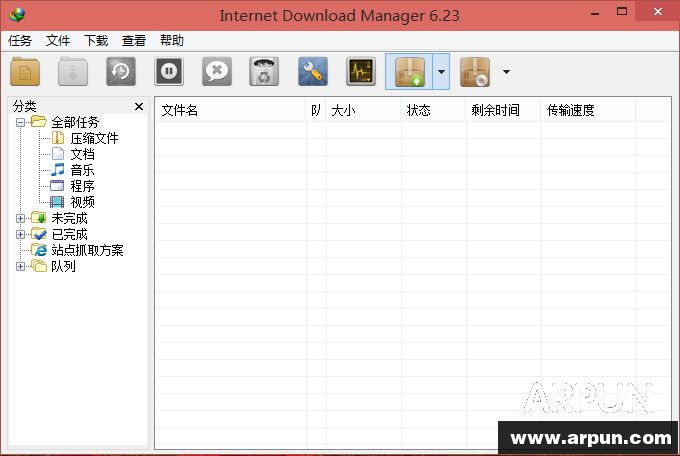Select 站点抓取方案 in the tree
Image resolution: width=680 pixels, height=456 pixels.
pyautogui.click(x=87, y=250)
